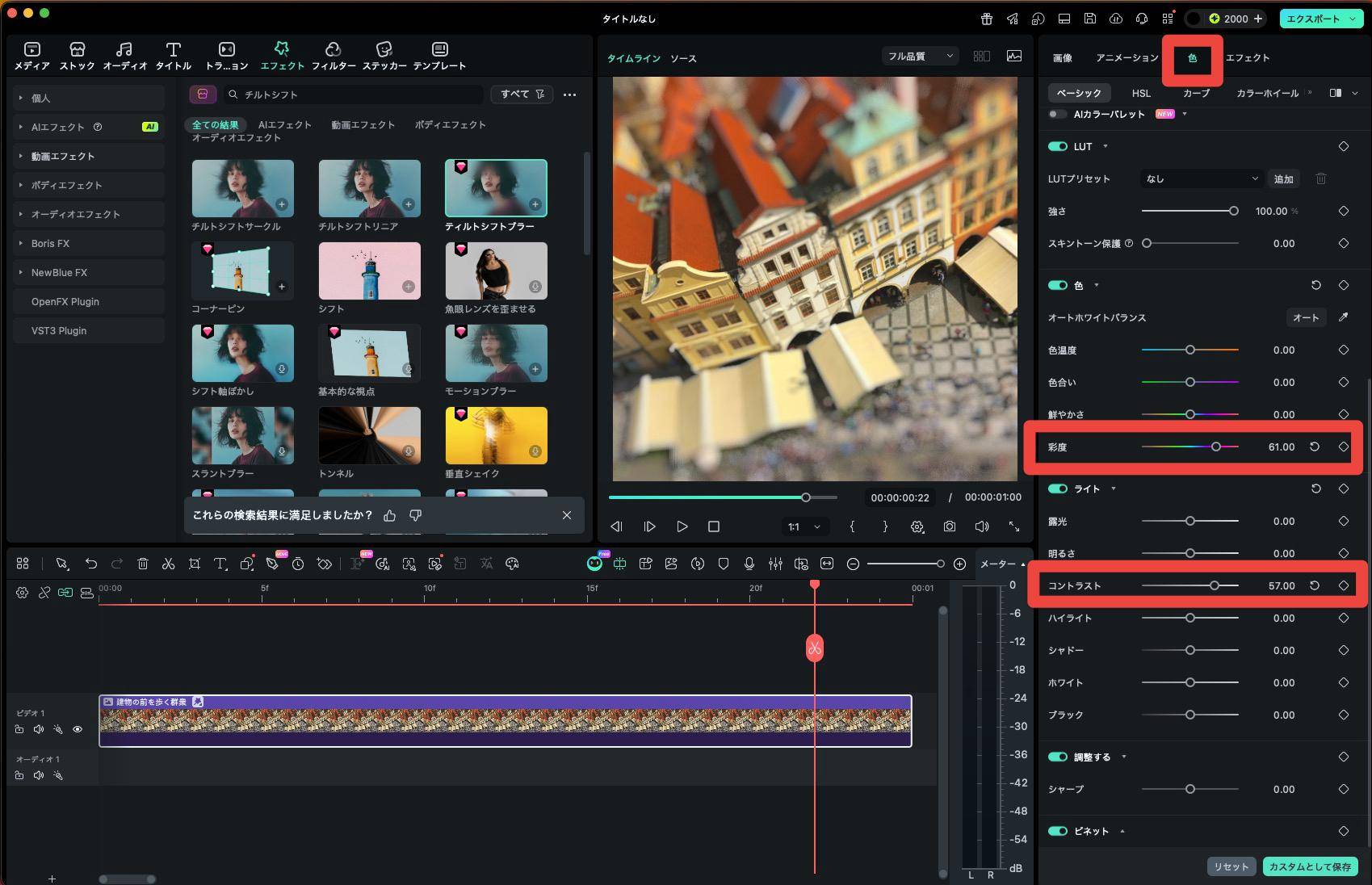Click the undo arrow in timeline toolbar
The image size is (1372, 885).
(x=91, y=564)
